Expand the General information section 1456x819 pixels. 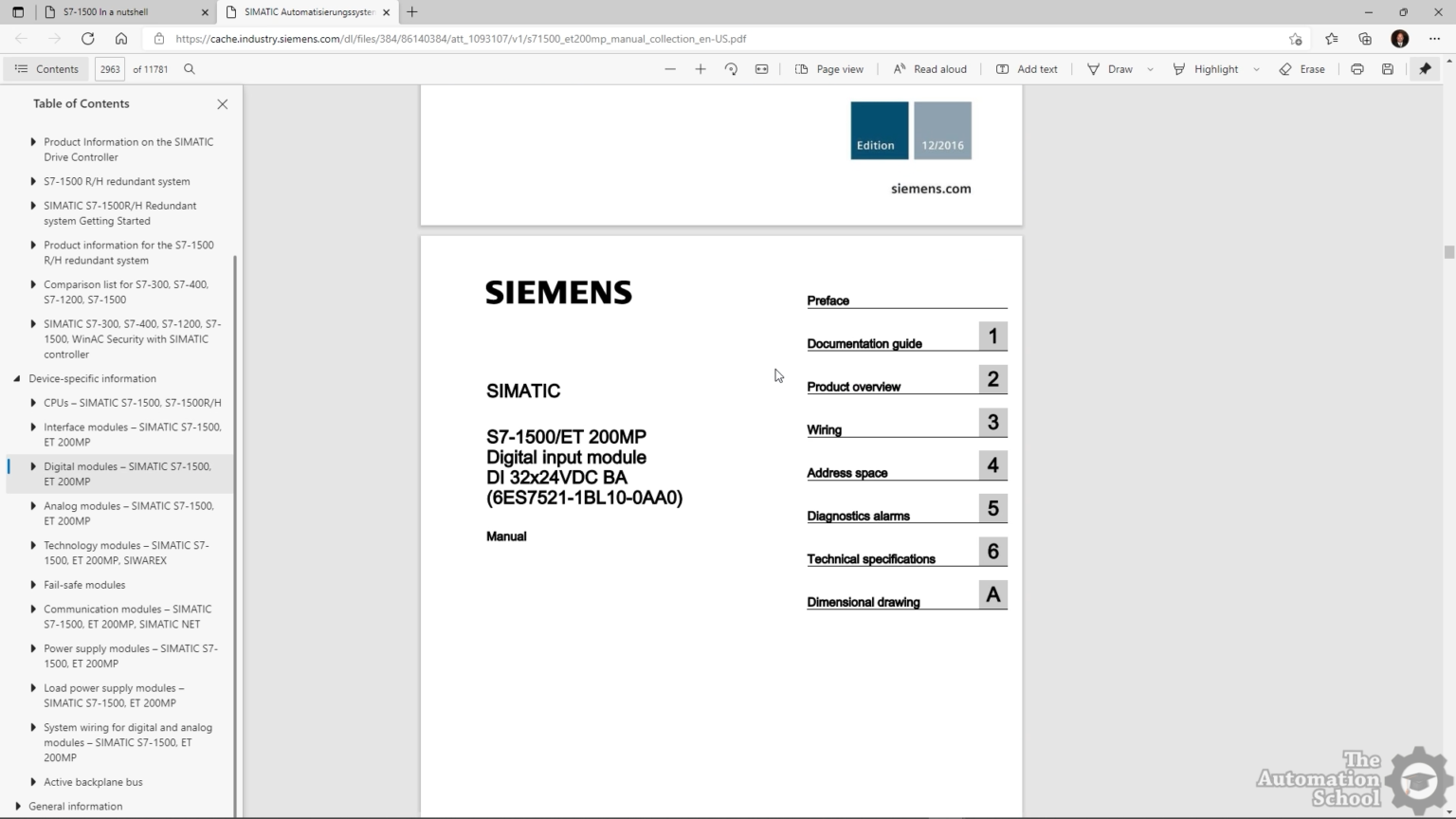click(16, 806)
